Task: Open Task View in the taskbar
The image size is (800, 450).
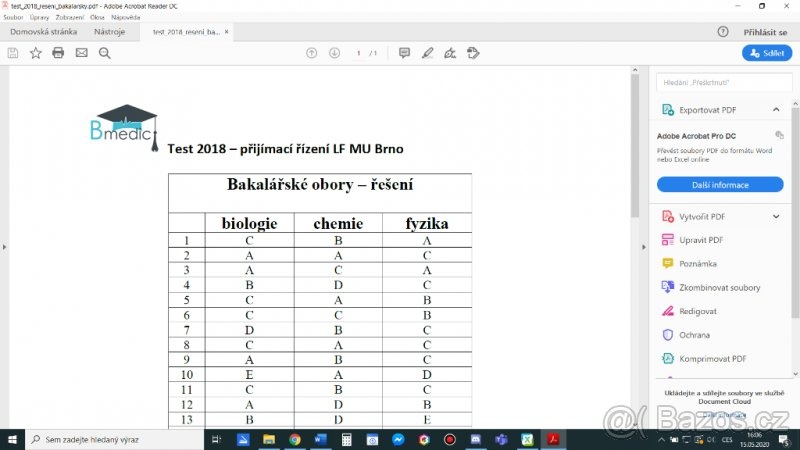Action: pyautogui.click(x=216, y=439)
